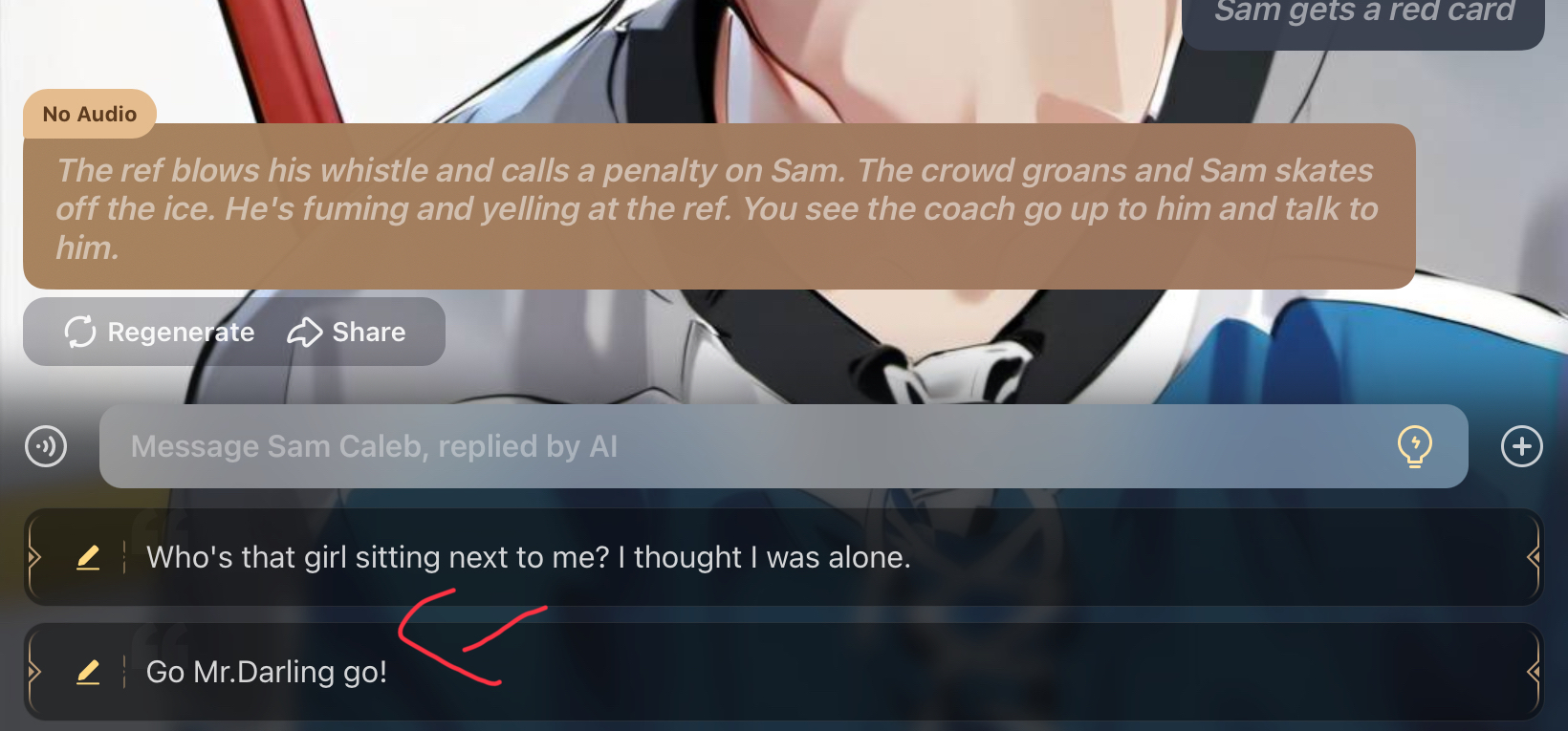Viewport: 1568px width, 731px height.
Task: Select the 'Go Mr.Darling go!' suggested reply
Action: coord(784,672)
